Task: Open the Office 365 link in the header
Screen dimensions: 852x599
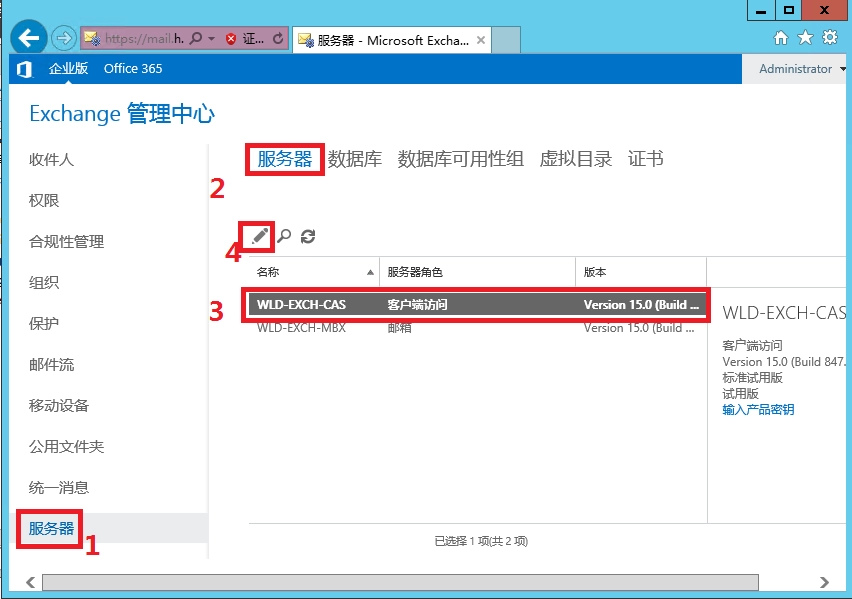Action: coord(133,69)
